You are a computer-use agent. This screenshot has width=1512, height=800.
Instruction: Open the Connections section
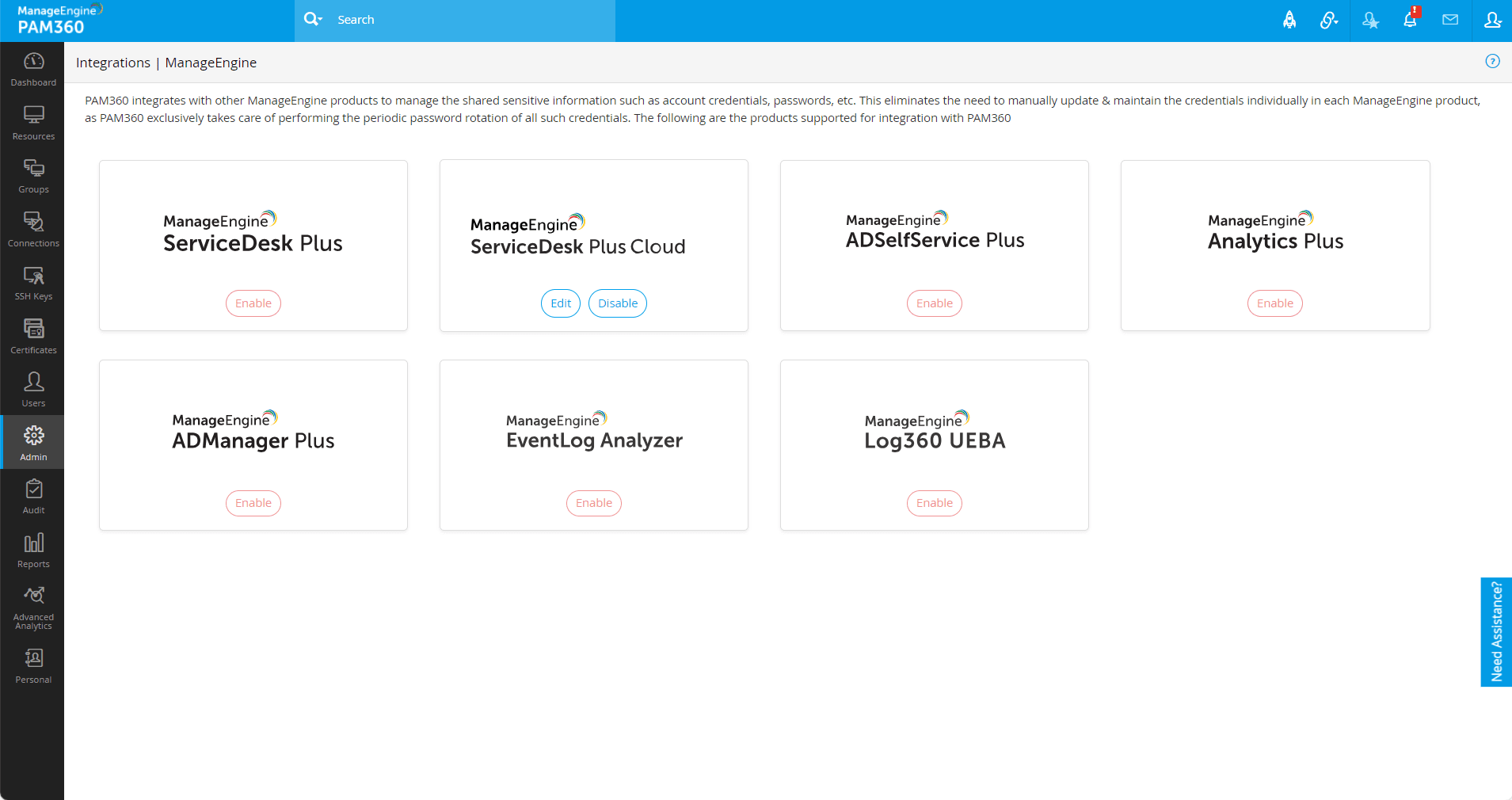point(33,230)
